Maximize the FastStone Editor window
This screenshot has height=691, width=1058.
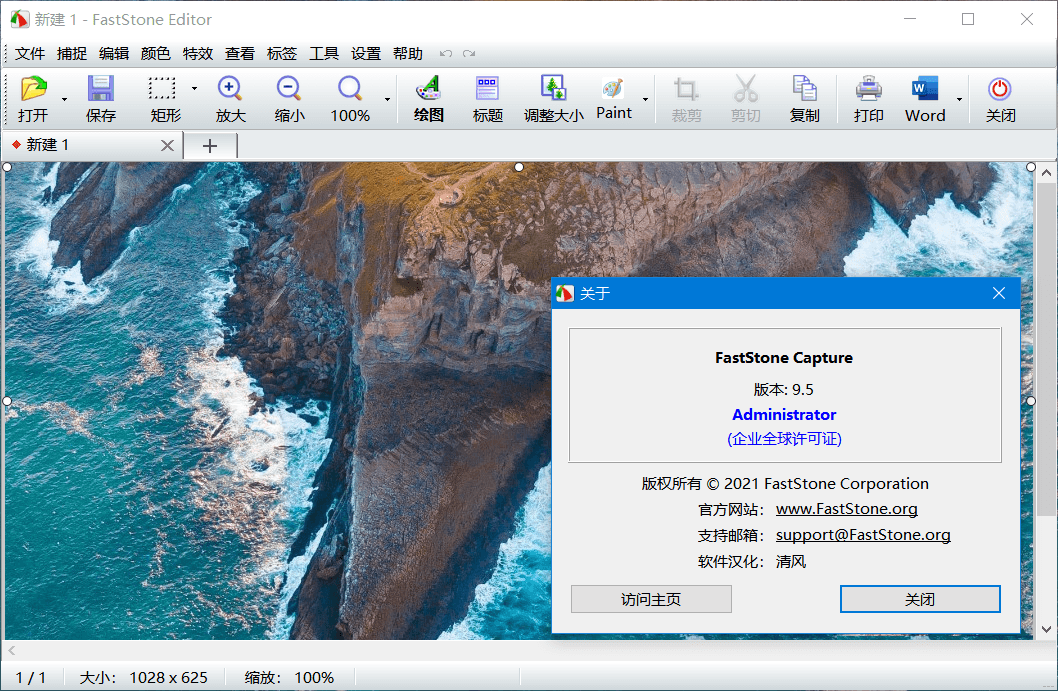click(x=968, y=19)
